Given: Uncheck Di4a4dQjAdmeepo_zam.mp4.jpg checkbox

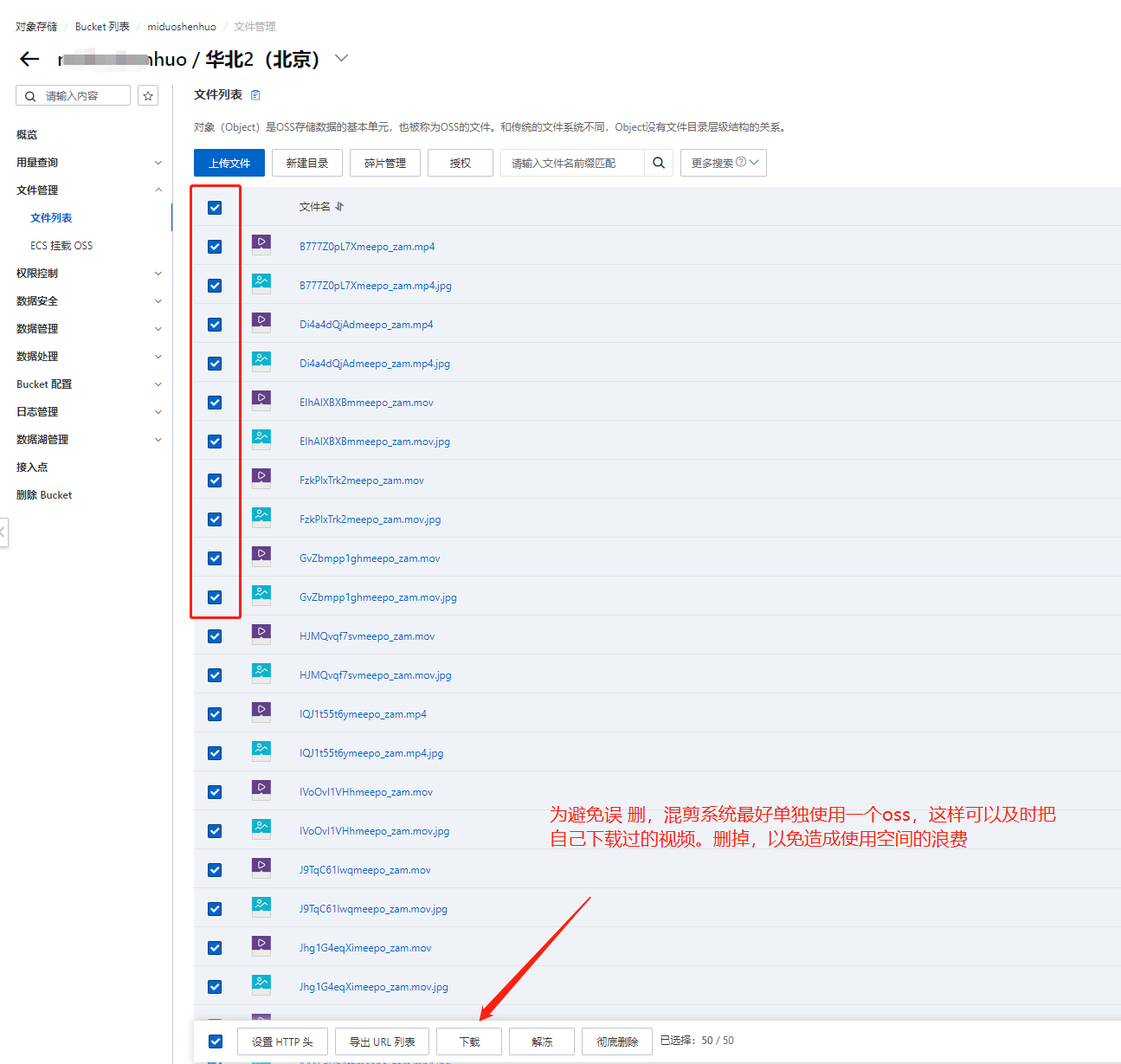Looking at the screenshot, I should [x=215, y=364].
